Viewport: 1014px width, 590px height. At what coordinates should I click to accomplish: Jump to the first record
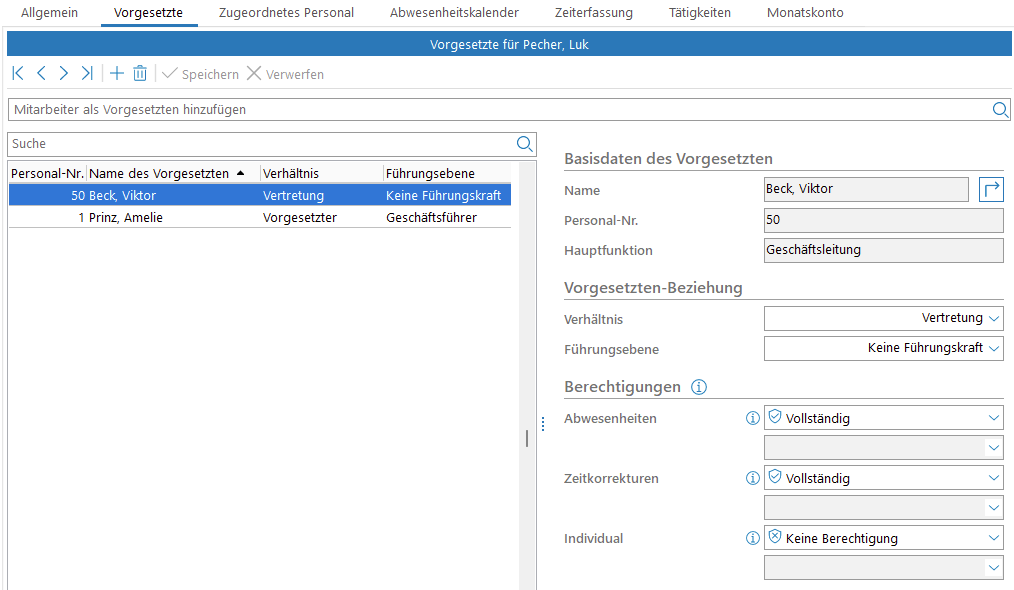(x=18, y=73)
